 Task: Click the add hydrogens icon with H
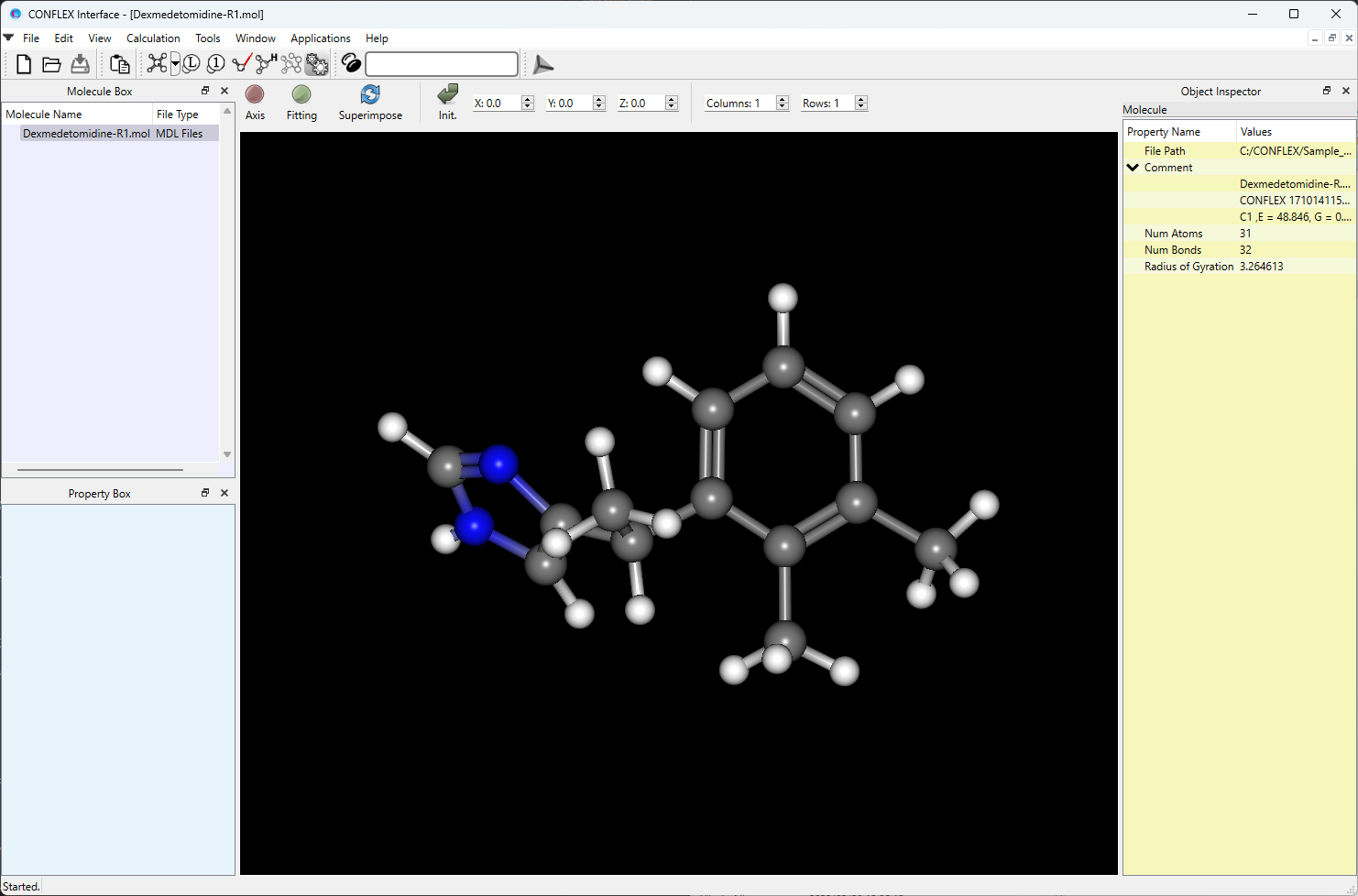266,64
